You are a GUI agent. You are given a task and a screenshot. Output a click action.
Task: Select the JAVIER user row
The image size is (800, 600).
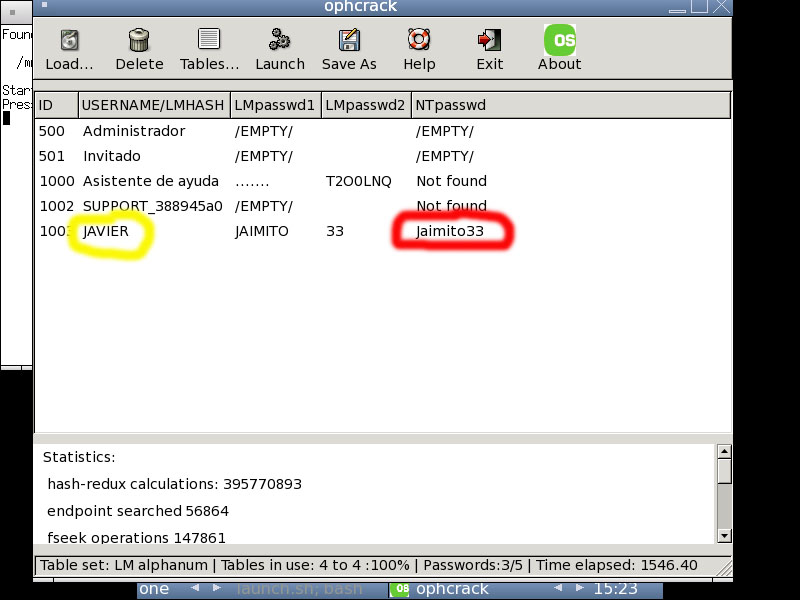[106, 231]
